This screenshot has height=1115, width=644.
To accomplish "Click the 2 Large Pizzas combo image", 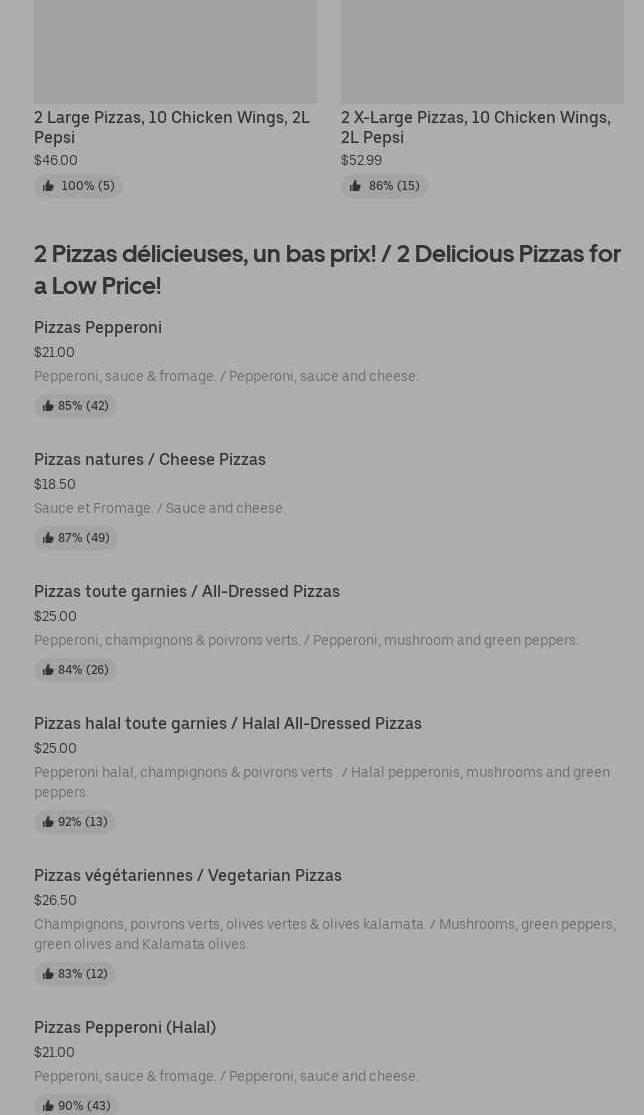I will point(175,50).
